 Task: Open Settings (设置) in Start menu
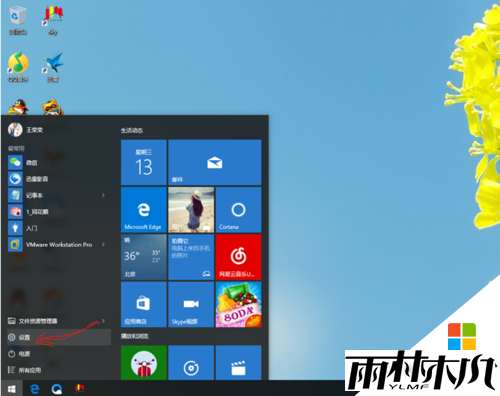pos(59,337)
